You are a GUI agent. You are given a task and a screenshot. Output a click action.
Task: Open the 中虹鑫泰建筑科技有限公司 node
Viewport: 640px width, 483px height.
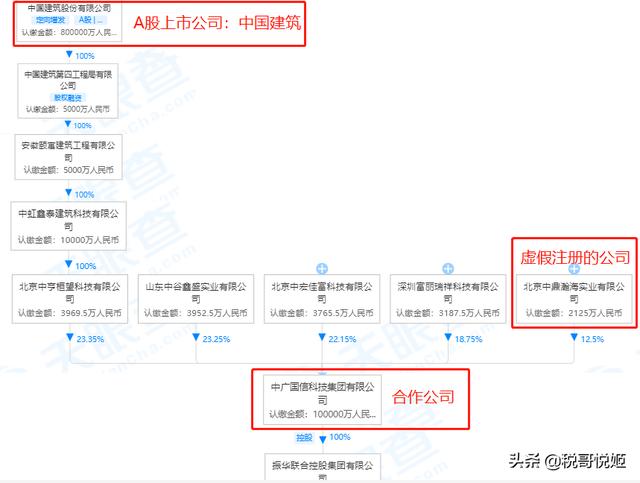(x=68, y=226)
